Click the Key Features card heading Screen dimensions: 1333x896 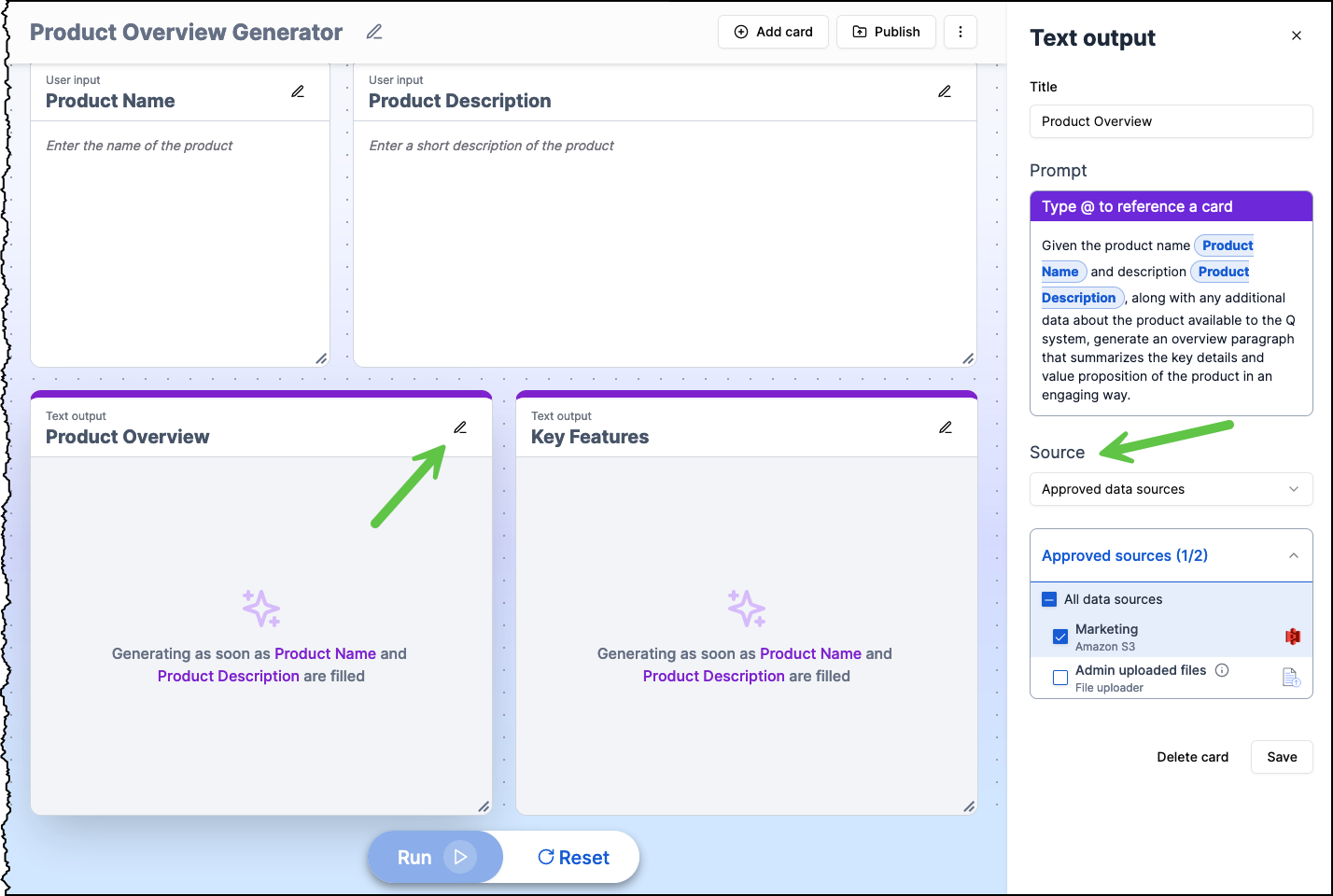tap(590, 437)
